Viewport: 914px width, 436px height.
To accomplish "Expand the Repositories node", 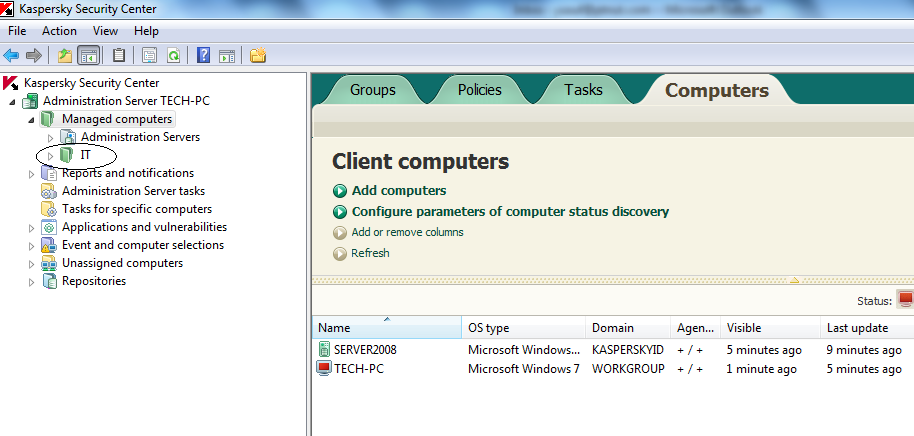I will pyautogui.click(x=32, y=282).
